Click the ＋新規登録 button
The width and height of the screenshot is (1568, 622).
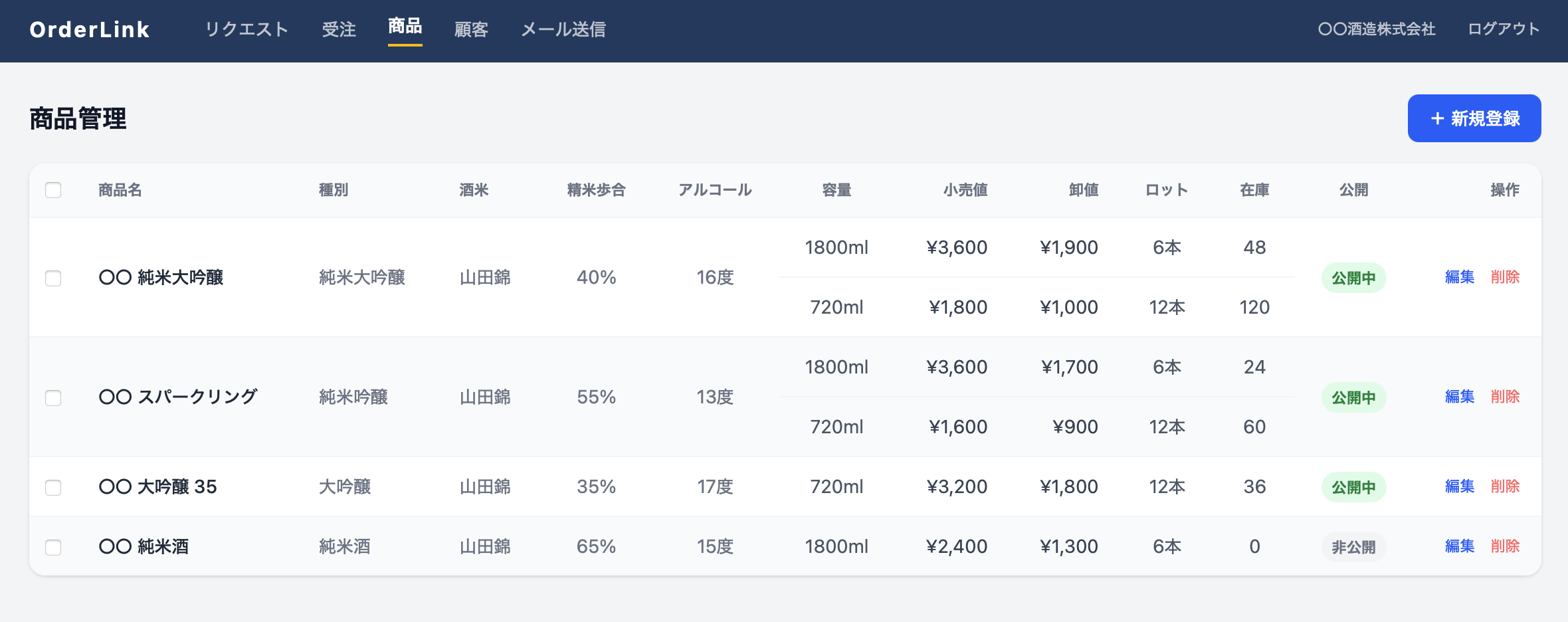[1474, 118]
